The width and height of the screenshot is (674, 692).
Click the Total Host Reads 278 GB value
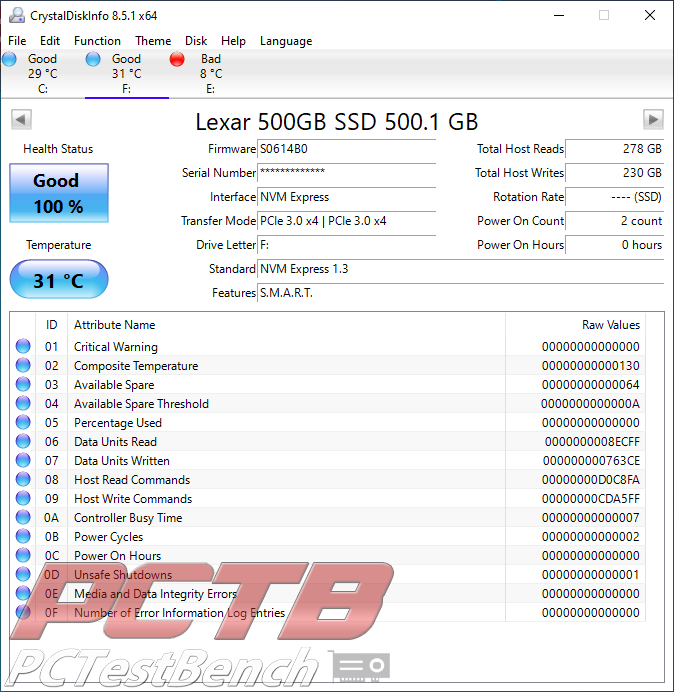point(614,149)
